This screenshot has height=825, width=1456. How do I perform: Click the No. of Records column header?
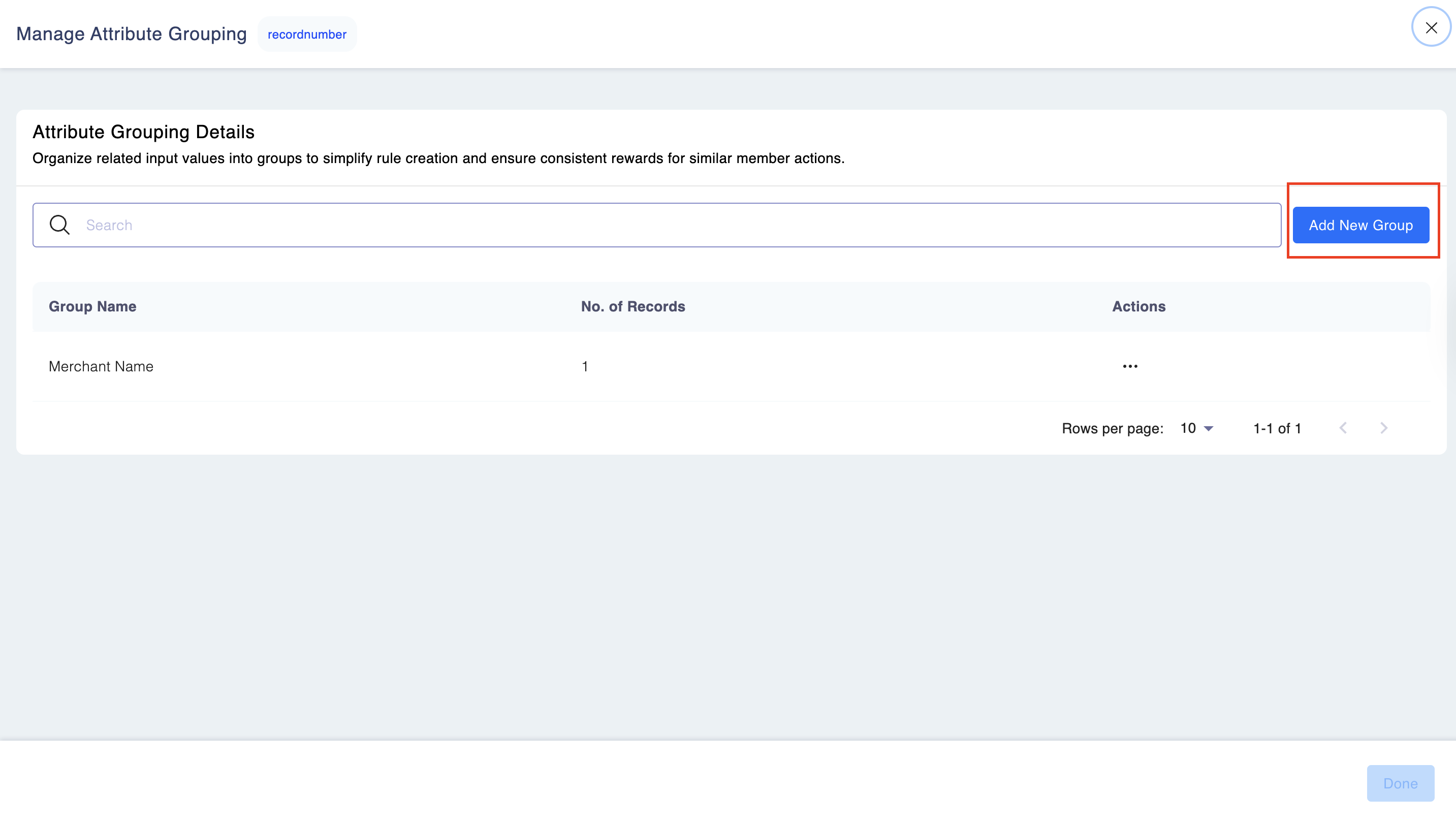click(x=633, y=306)
